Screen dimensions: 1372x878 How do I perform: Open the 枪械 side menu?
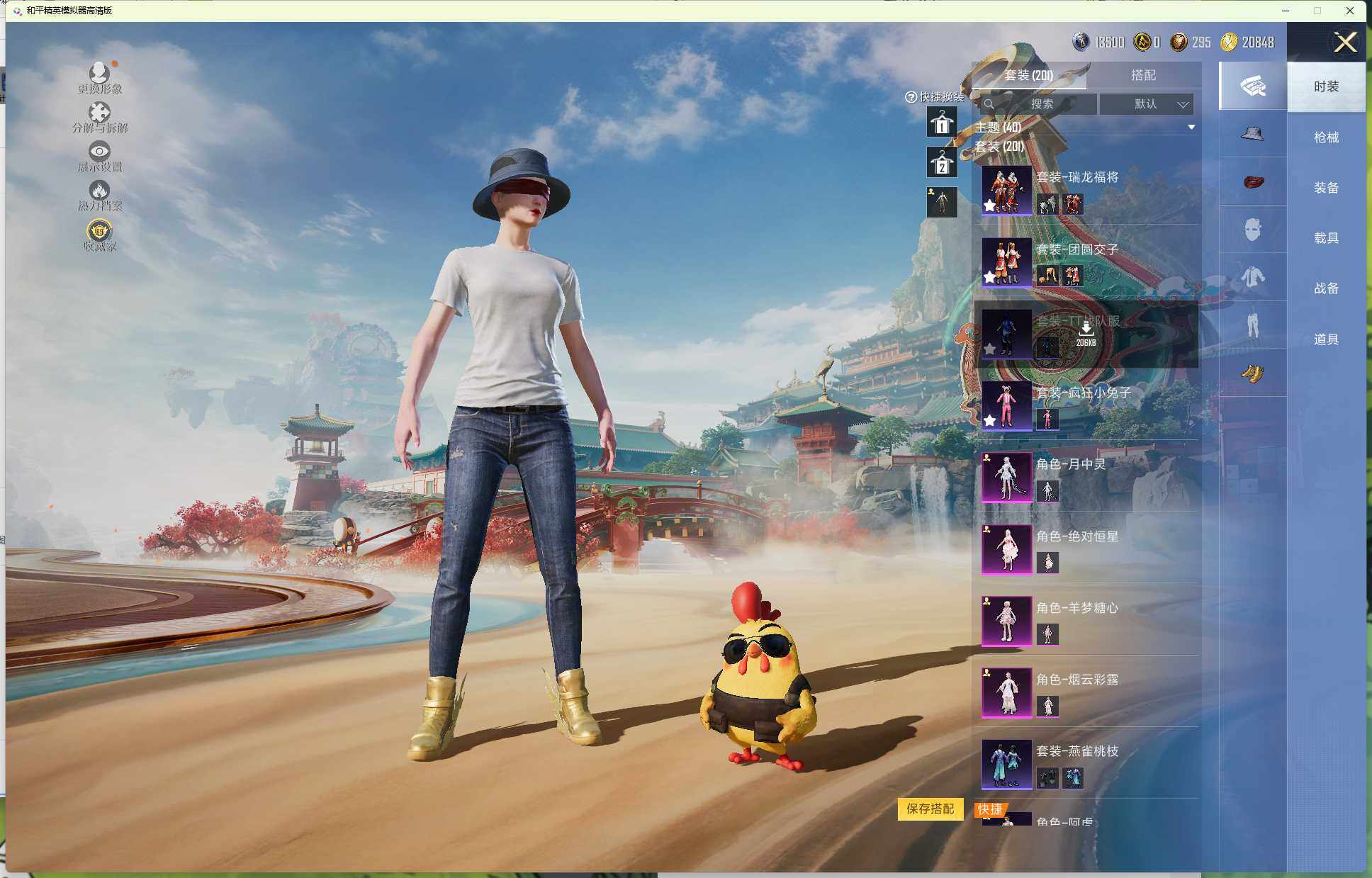1326,137
